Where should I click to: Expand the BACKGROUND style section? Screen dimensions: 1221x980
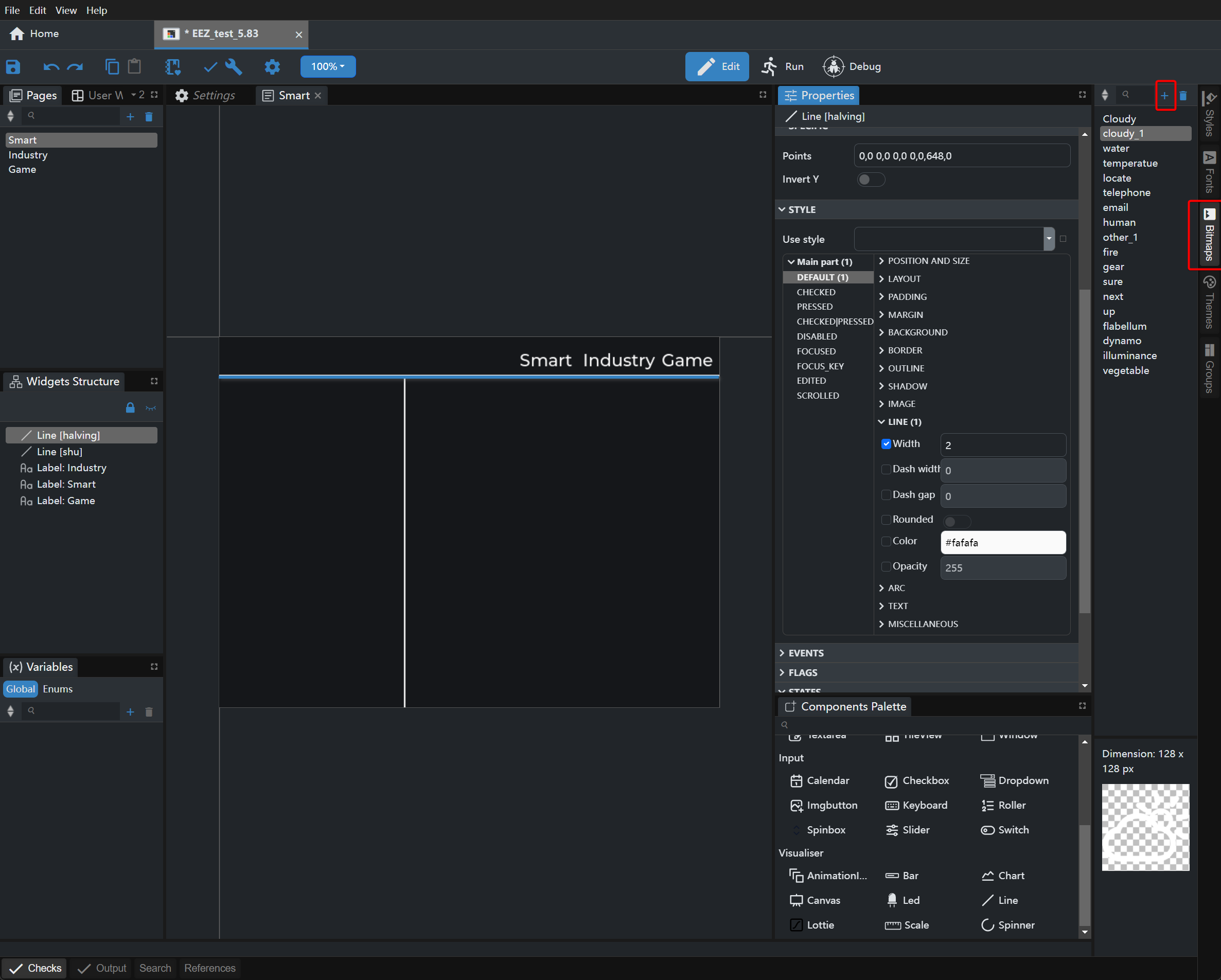pyautogui.click(x=917, y=332)
